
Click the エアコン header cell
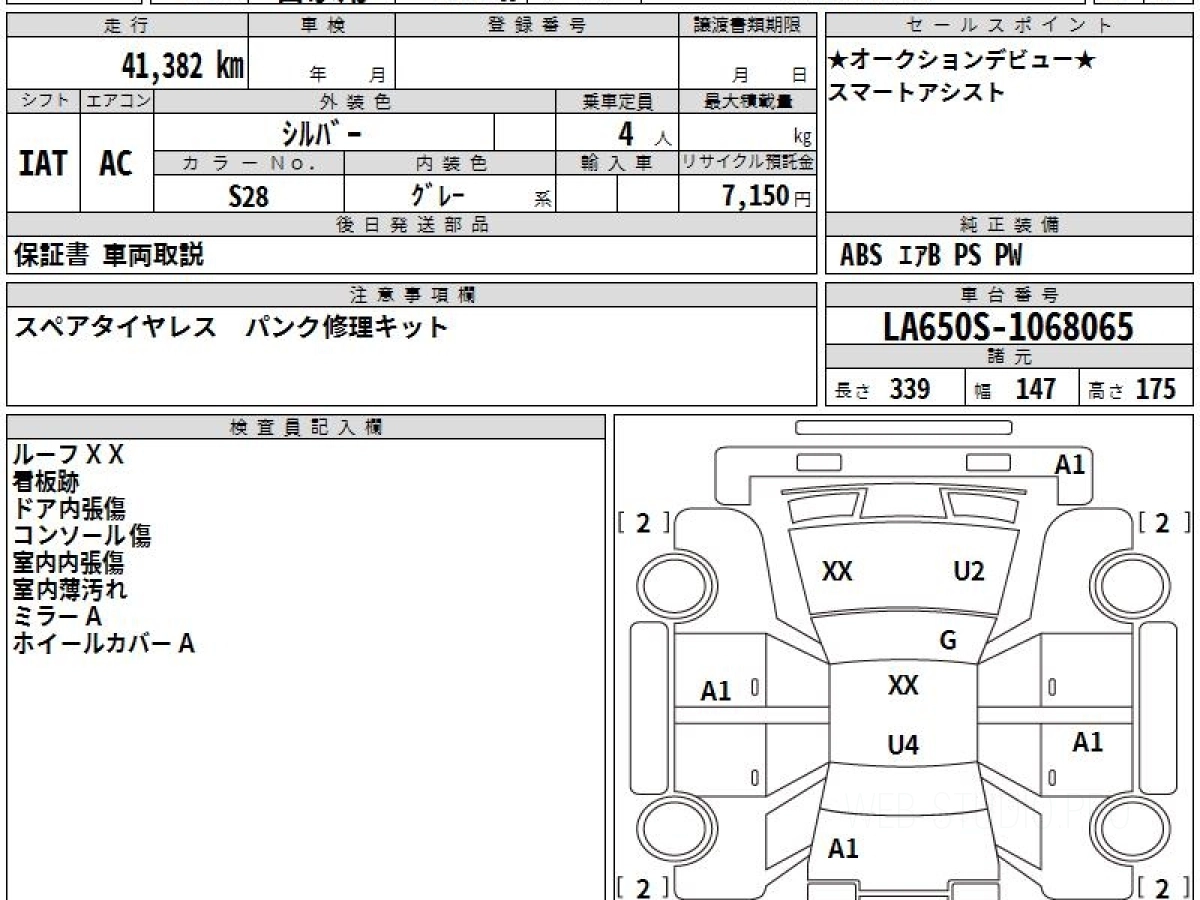pyautogui.click(x=118, y=101)
